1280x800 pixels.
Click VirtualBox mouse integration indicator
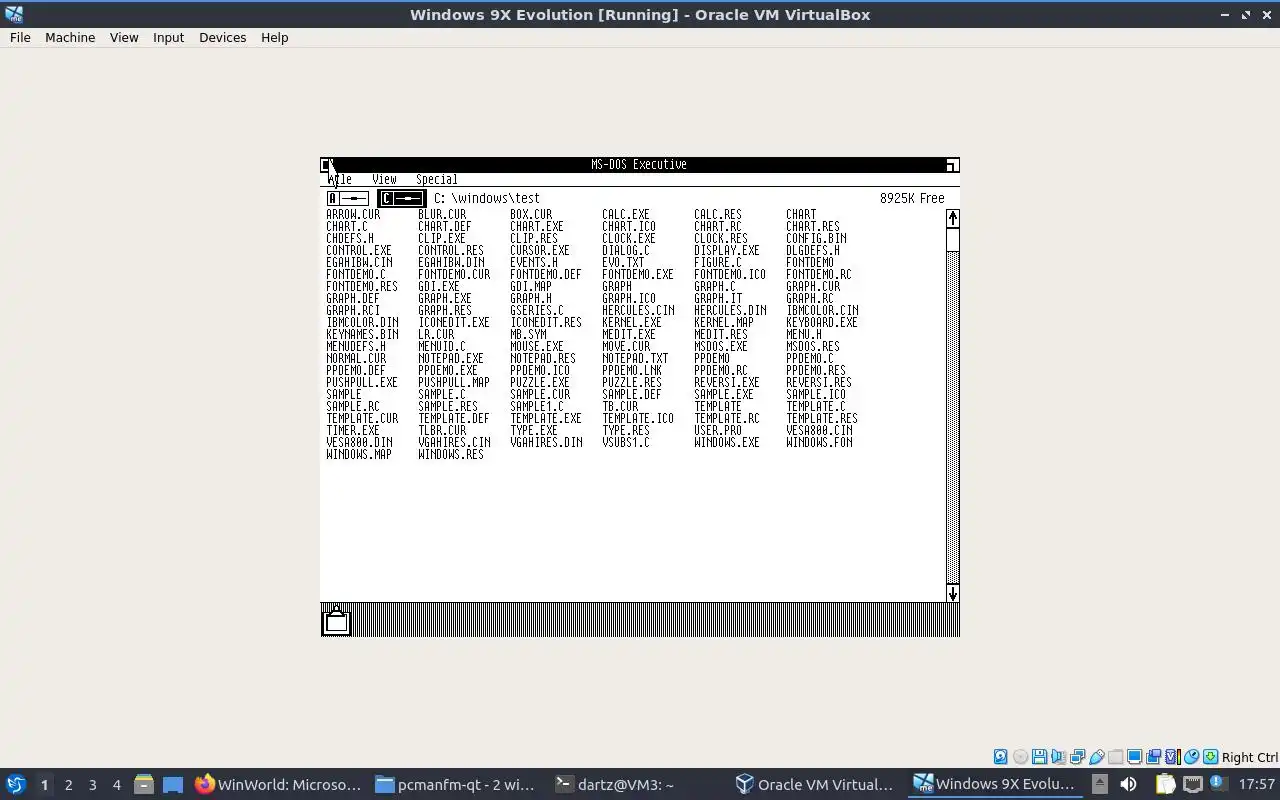click(x=1192, y=757)
